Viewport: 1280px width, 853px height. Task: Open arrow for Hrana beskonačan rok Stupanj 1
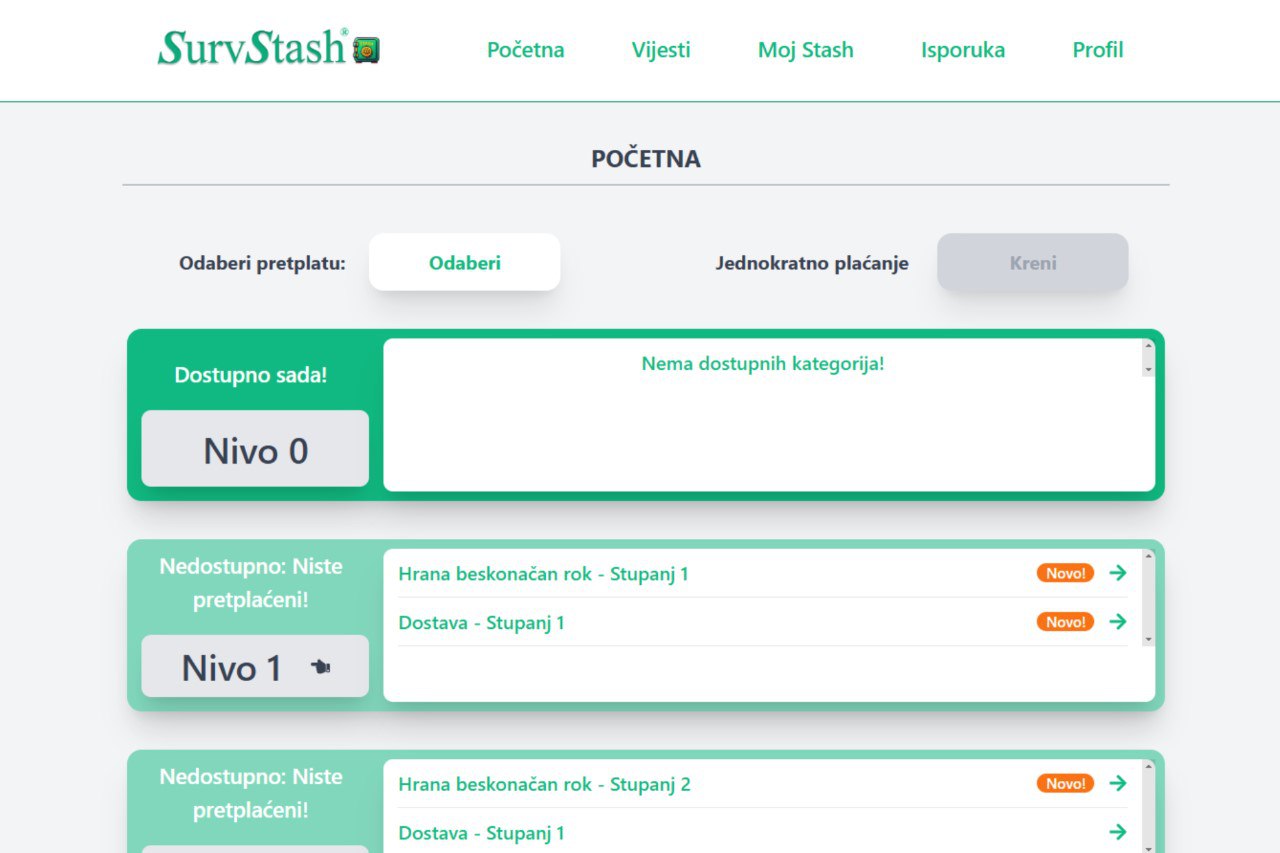[1118, 573]
